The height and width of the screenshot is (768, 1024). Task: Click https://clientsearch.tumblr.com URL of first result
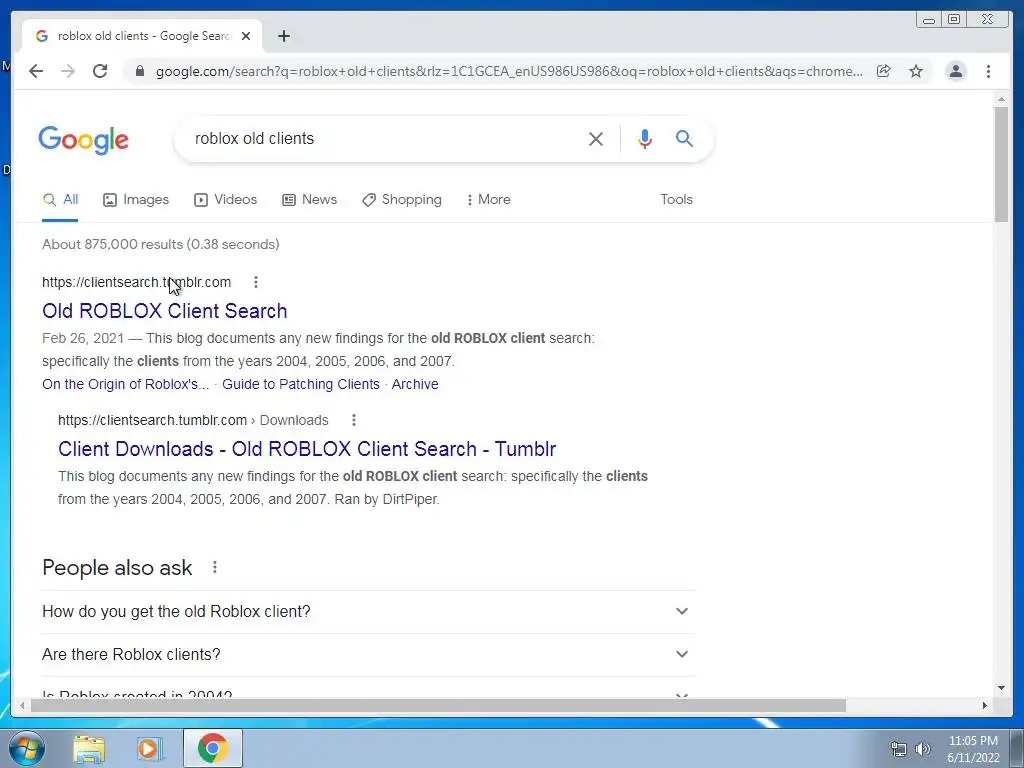coord(136,282)
